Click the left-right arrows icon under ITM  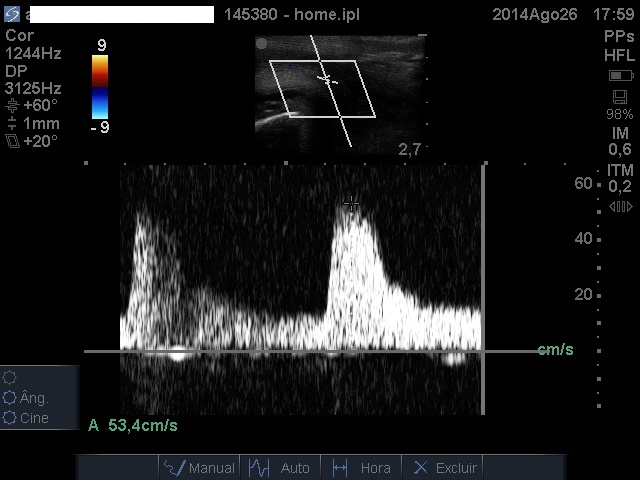tap(620, 207)
